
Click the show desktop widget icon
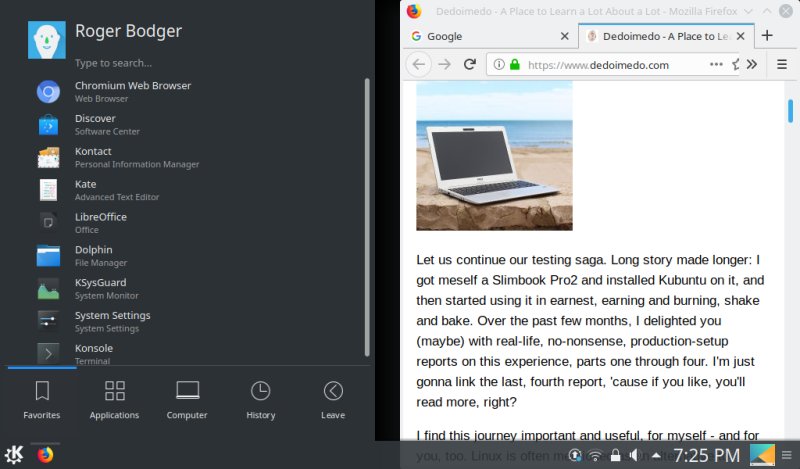click(x=762, y=454)
